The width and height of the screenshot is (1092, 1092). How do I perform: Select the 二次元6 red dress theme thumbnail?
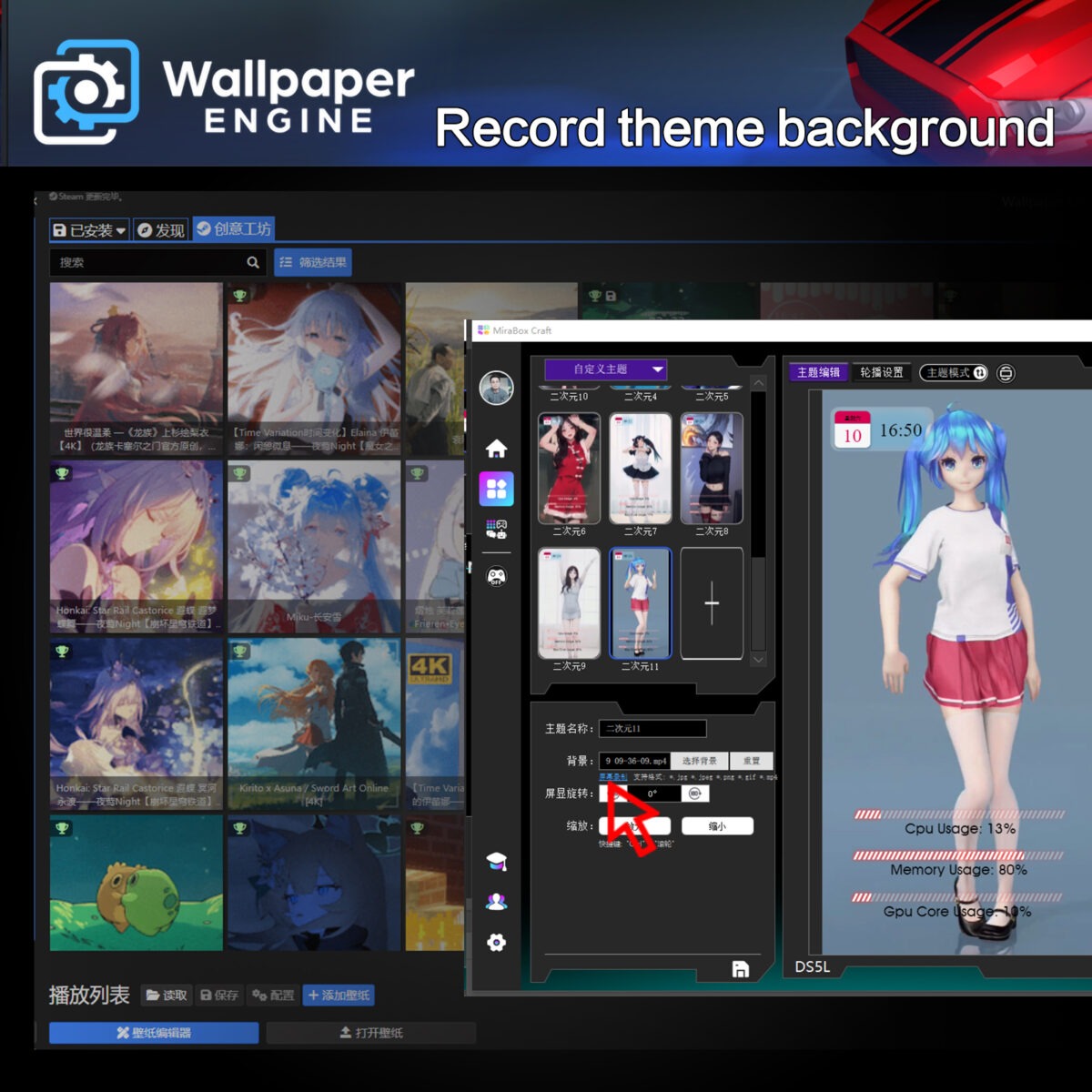click(570, 468)
